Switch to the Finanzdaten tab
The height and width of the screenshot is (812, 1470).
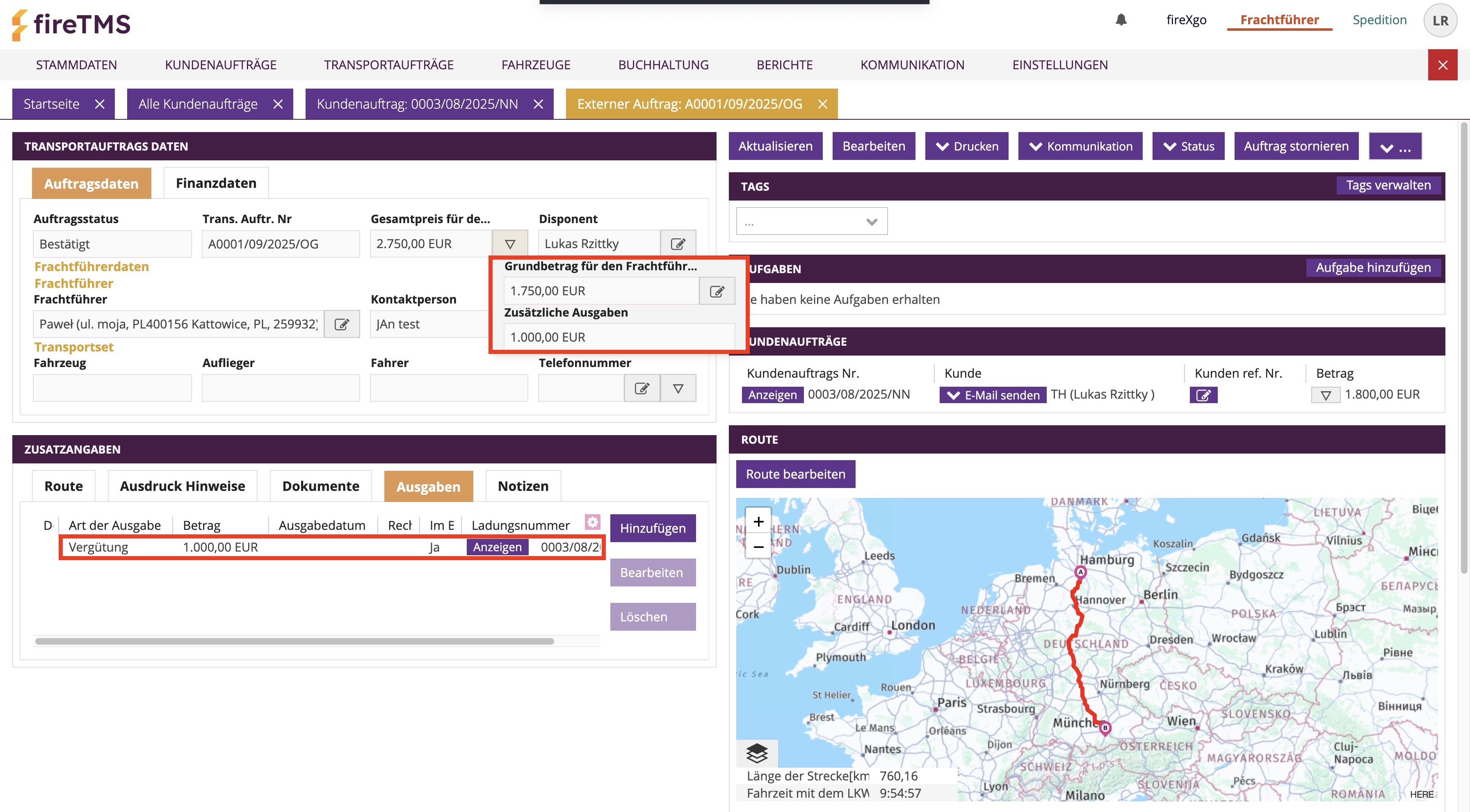click(x=216, y=183)
